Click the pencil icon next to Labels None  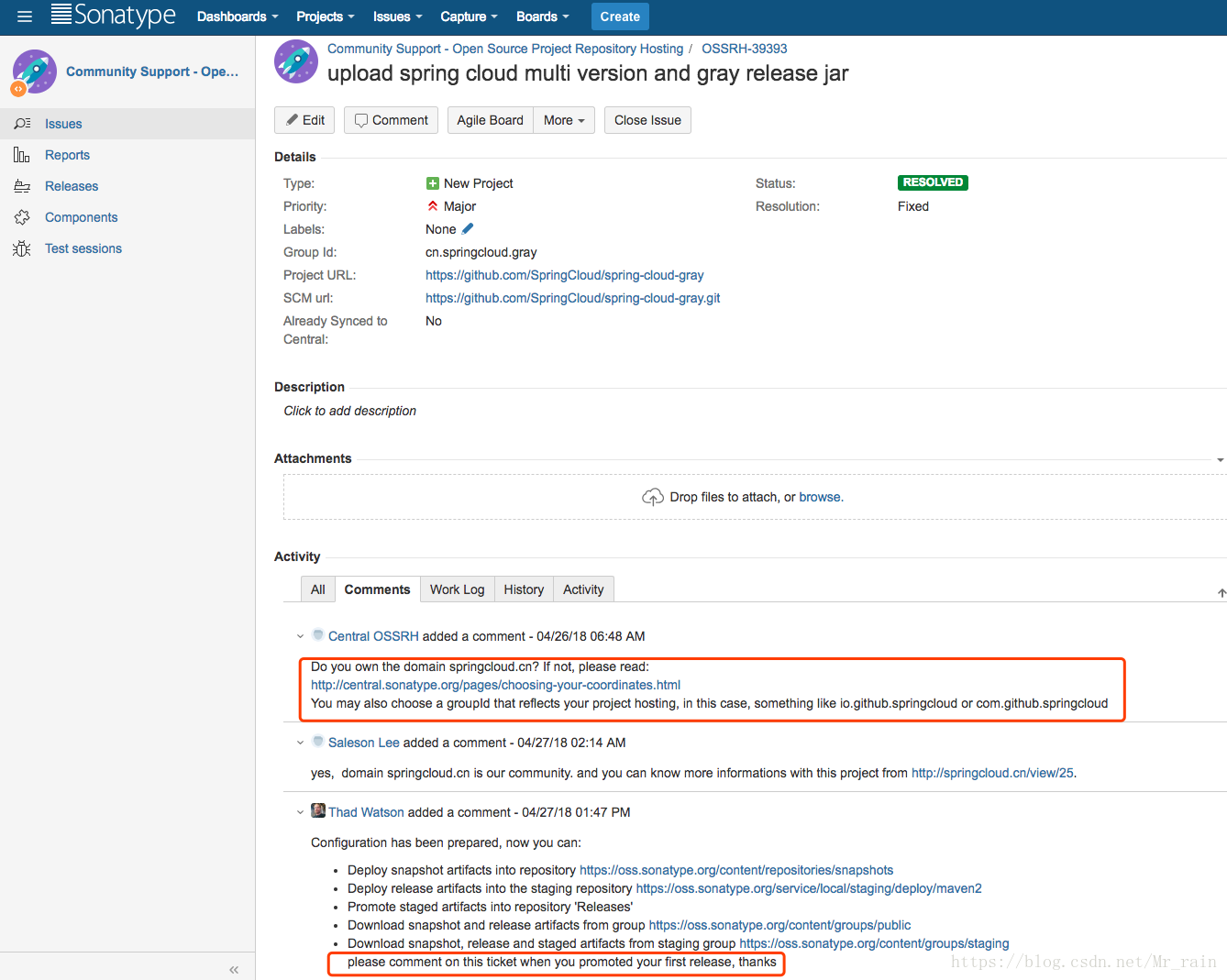468,228
